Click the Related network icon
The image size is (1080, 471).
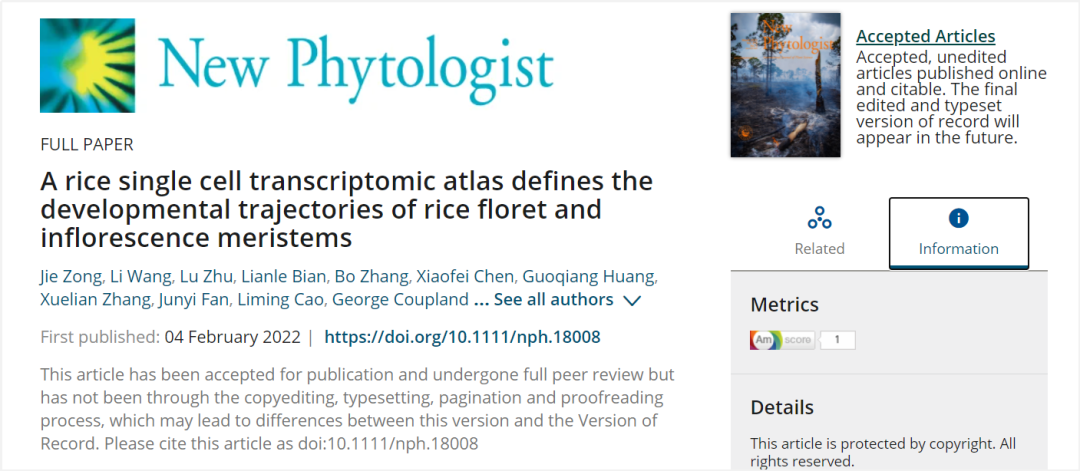pyautogui.click(x=819, y=218)
